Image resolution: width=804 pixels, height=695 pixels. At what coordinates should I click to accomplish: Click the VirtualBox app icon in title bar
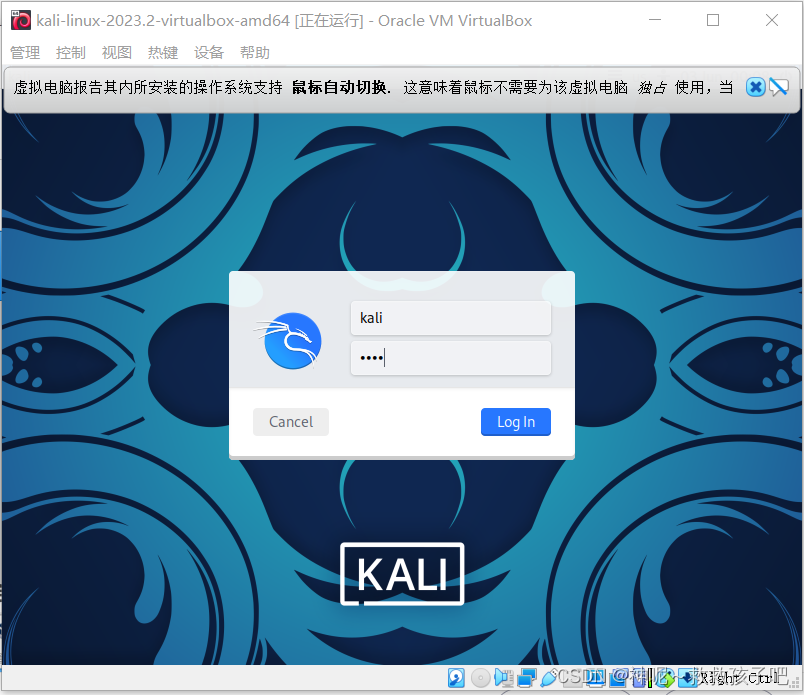tap(21, 21)
